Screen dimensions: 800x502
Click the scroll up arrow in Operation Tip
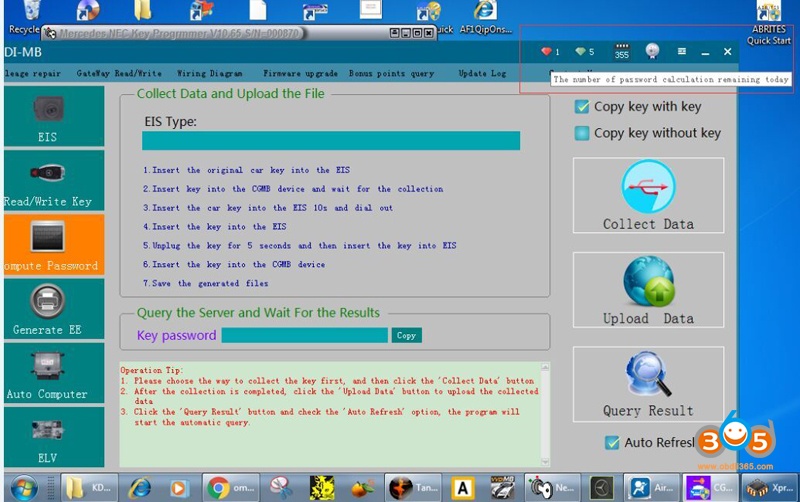click(545, 367)
